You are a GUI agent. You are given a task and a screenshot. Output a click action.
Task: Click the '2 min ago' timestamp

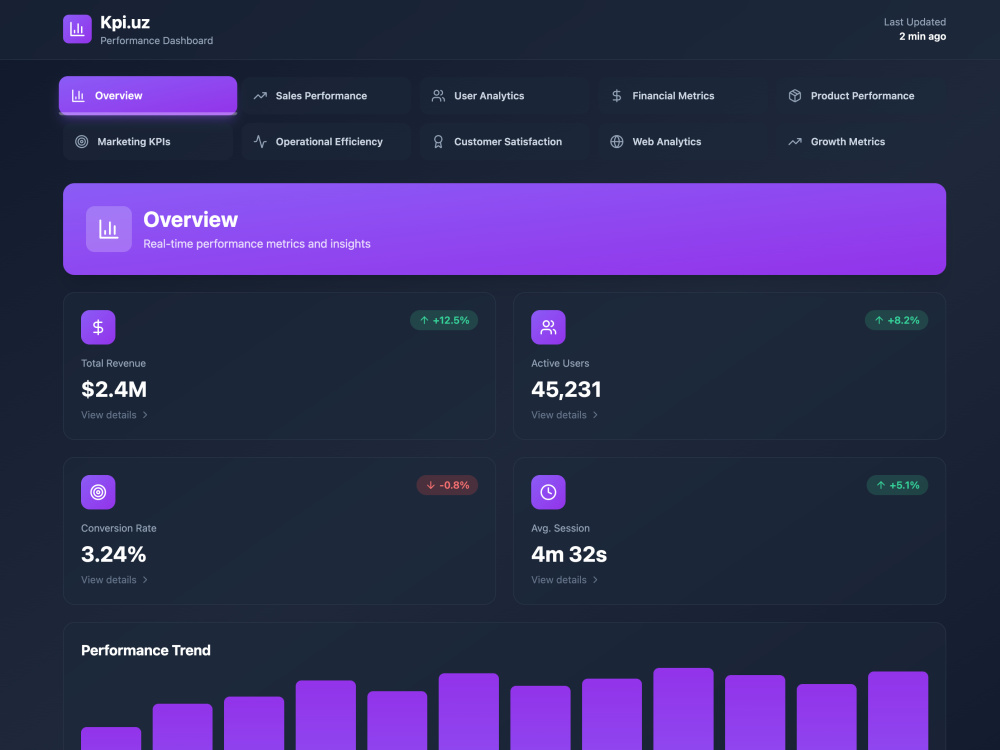[x=922, y=36]
